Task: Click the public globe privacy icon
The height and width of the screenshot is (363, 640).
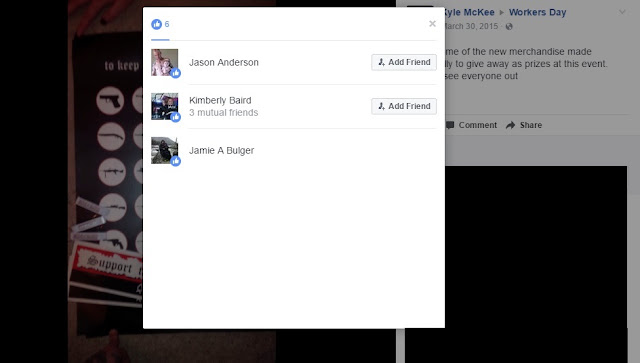Action: pyautogui.click(x=509, y=27)
